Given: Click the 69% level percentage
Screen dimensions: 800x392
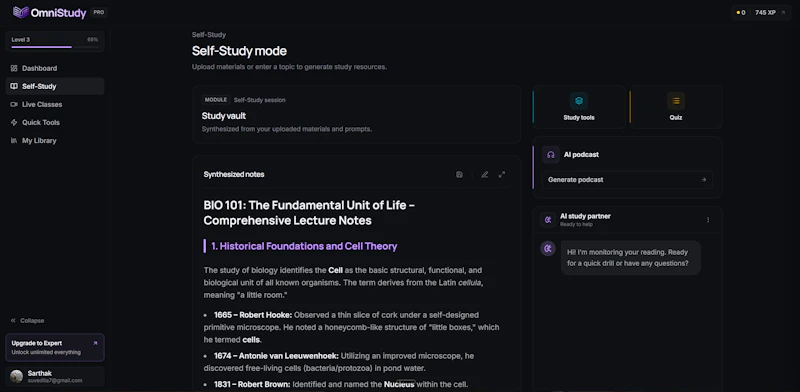Looking at the screenshot, I should pyautogui.click(x=92, y=39).
